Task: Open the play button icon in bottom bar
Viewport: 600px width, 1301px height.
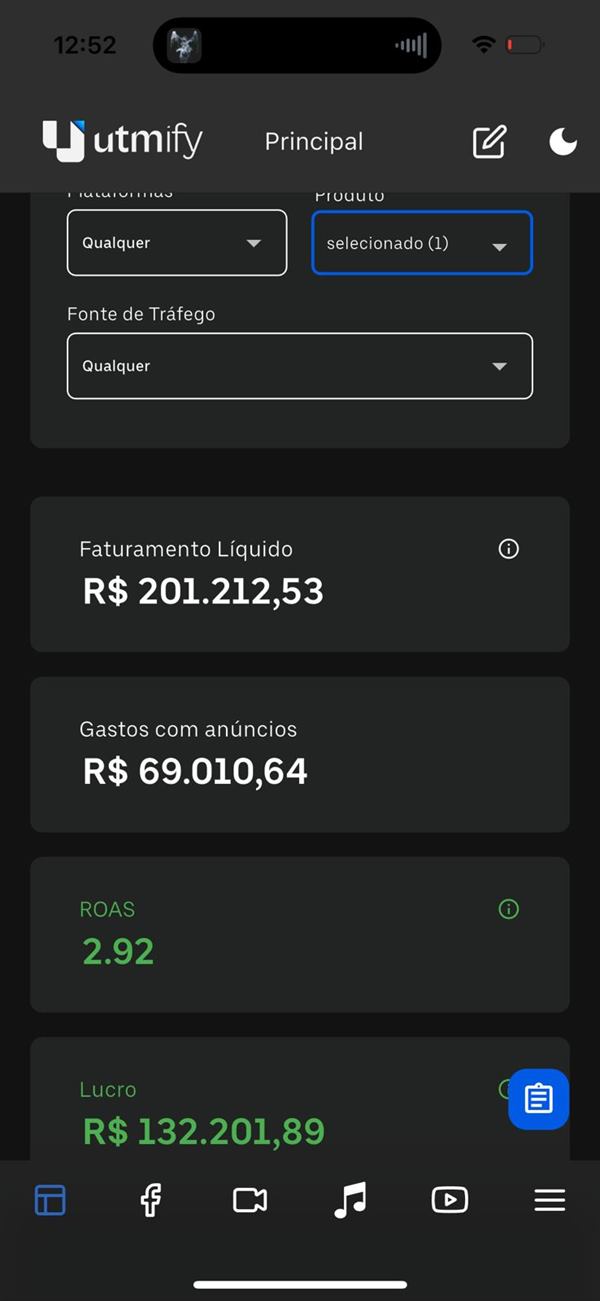Action: point(449,1200)
